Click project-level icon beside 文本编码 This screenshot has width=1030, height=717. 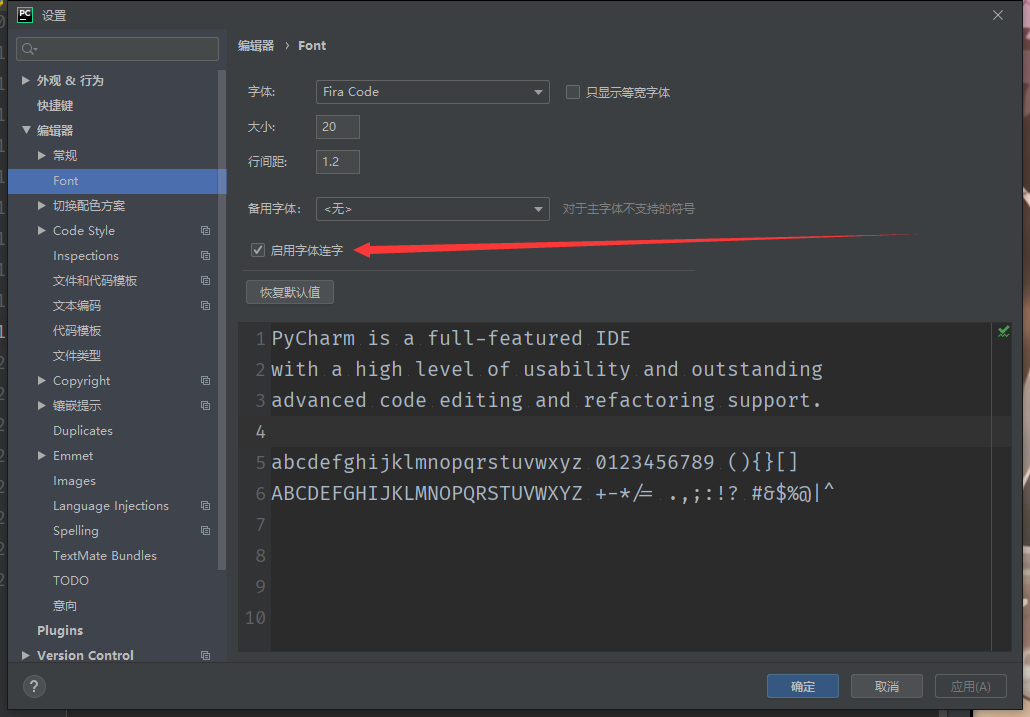[x=206, y=305]
